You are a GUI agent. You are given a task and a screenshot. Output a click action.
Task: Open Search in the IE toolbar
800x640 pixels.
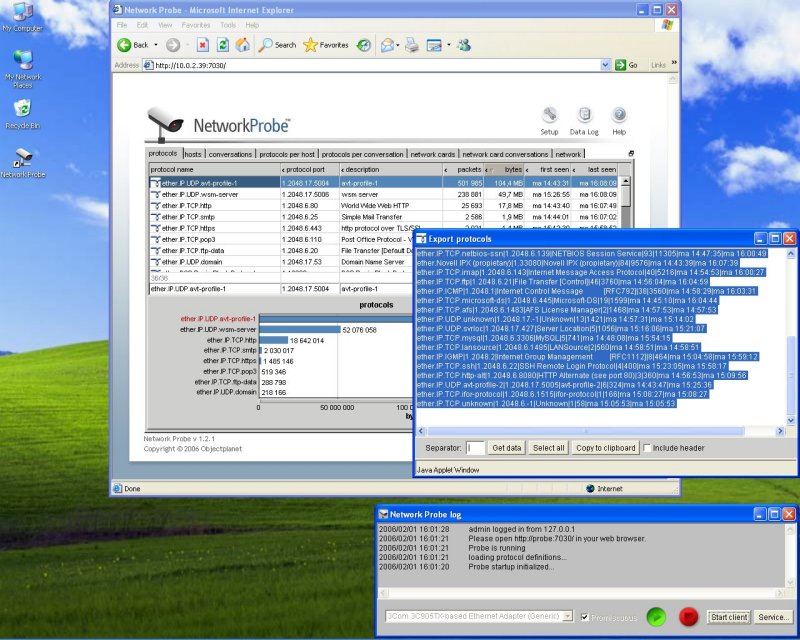[x=277, y=45]
